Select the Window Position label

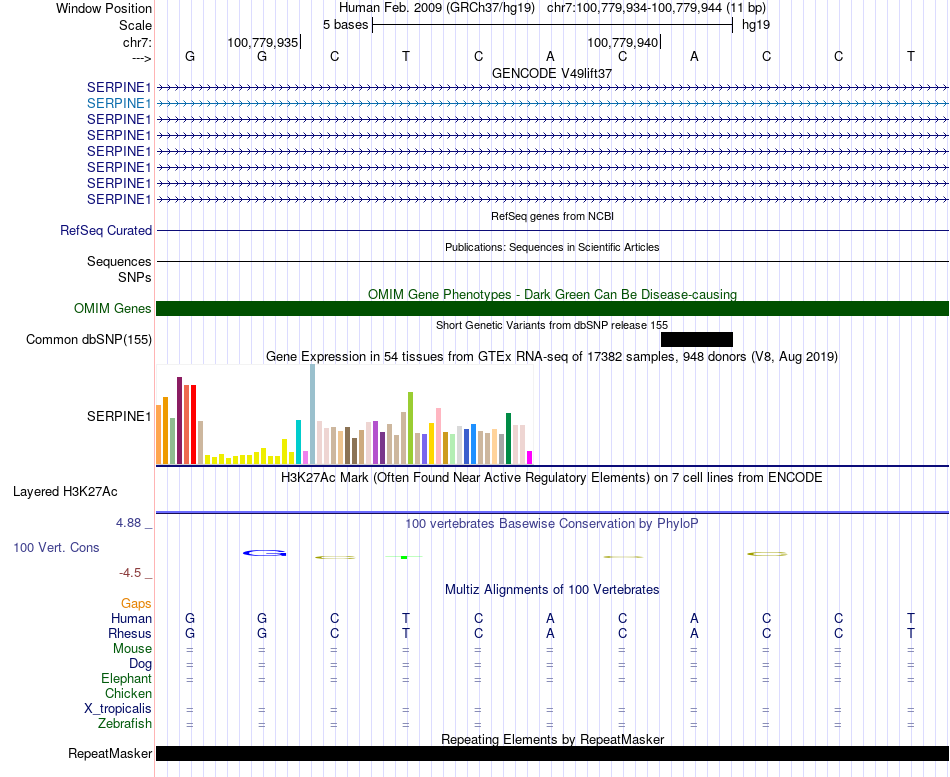pos(104,8)
